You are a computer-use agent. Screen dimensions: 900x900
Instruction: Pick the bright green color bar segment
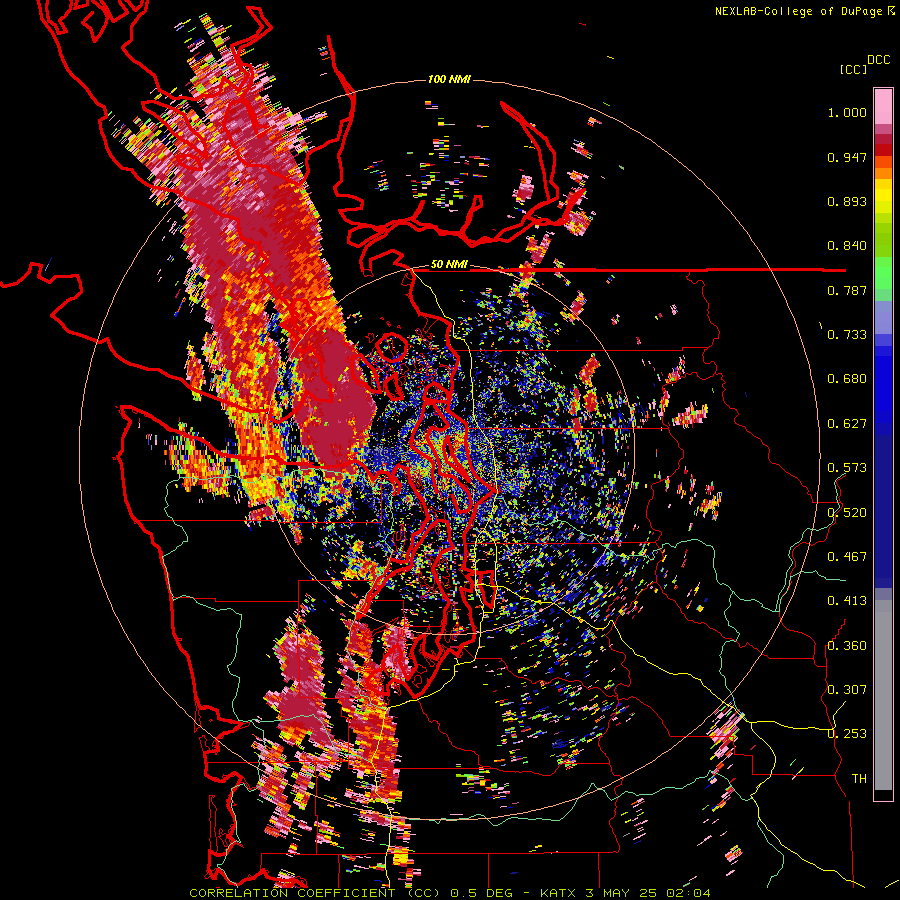[x=883, y=273]
